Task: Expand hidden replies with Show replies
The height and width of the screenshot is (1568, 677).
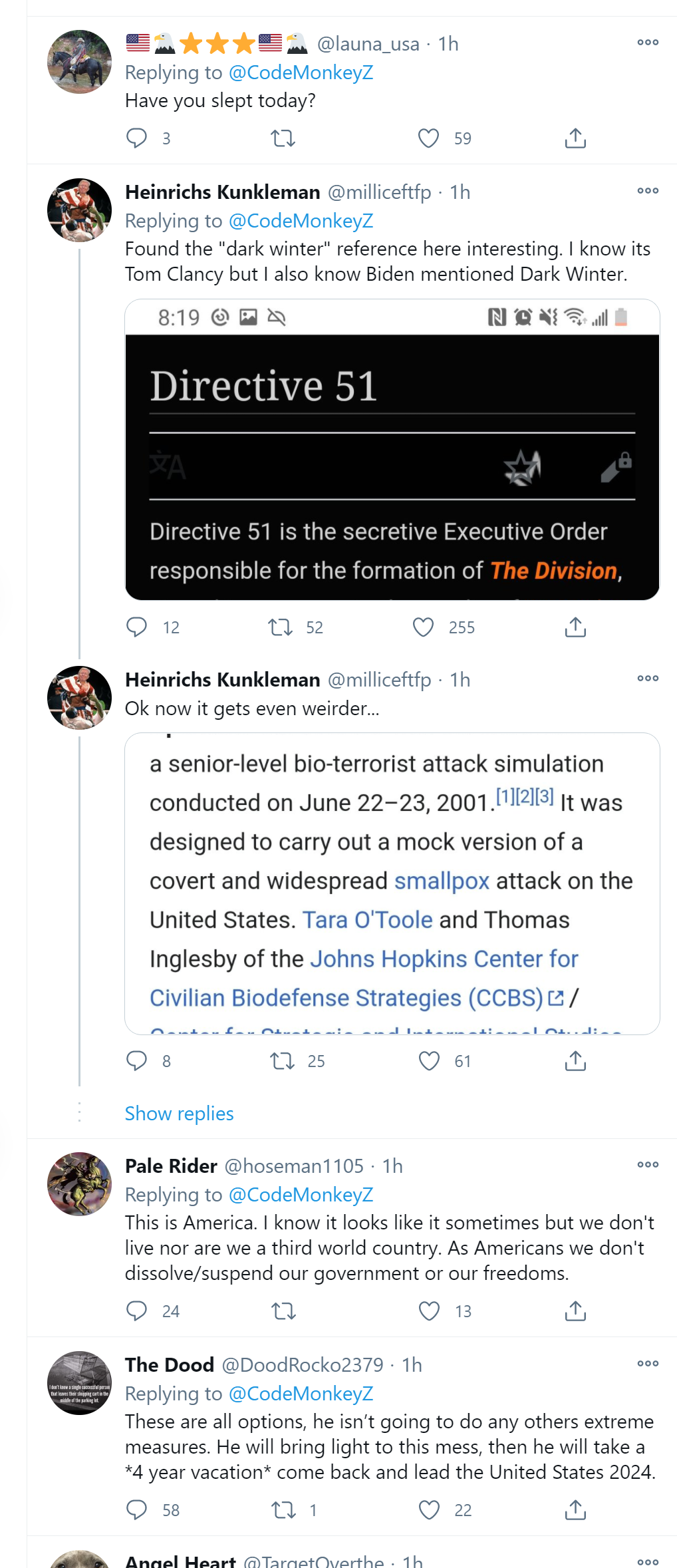Action: pos(180,1113)
